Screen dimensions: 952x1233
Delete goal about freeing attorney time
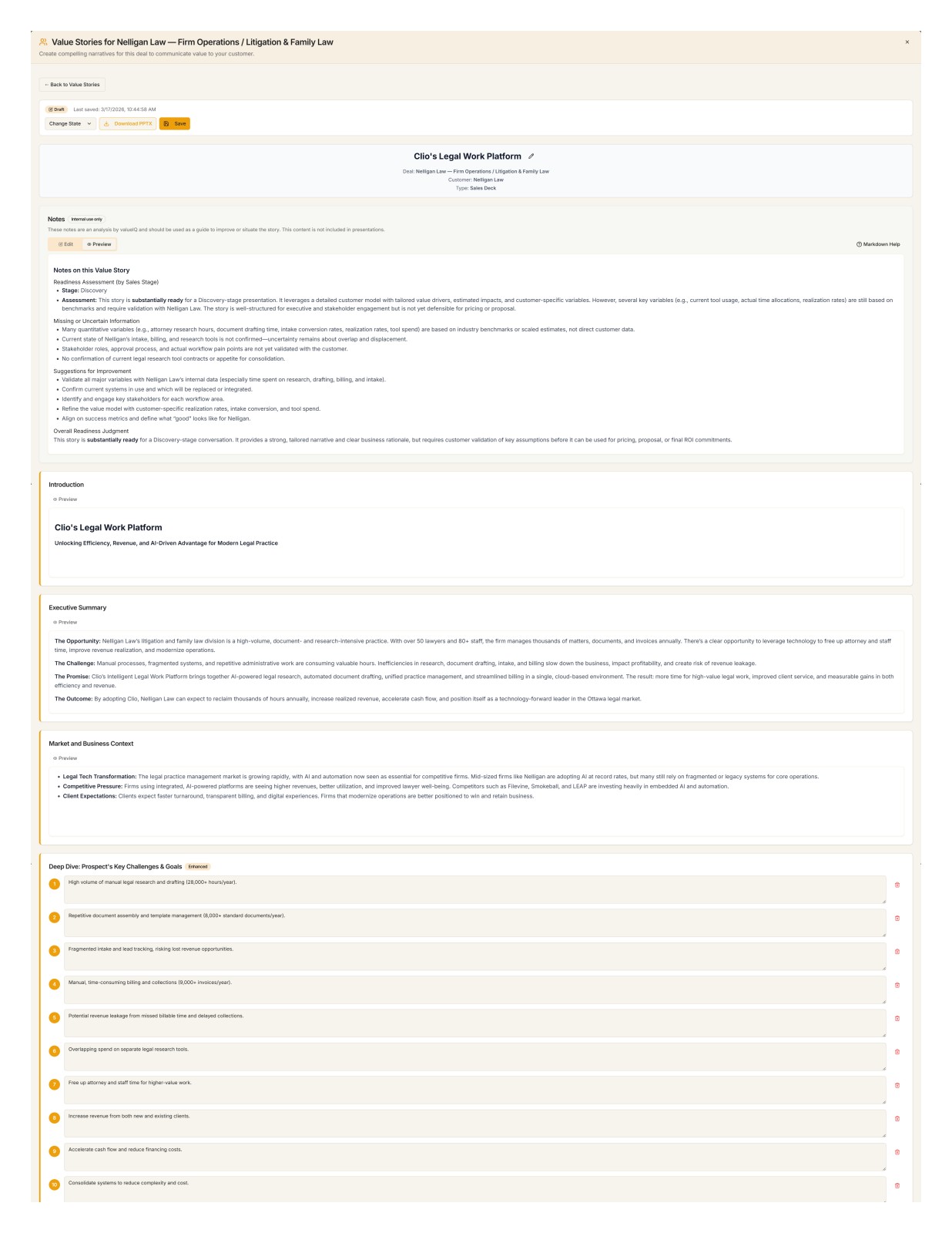tap(897, 1085)
